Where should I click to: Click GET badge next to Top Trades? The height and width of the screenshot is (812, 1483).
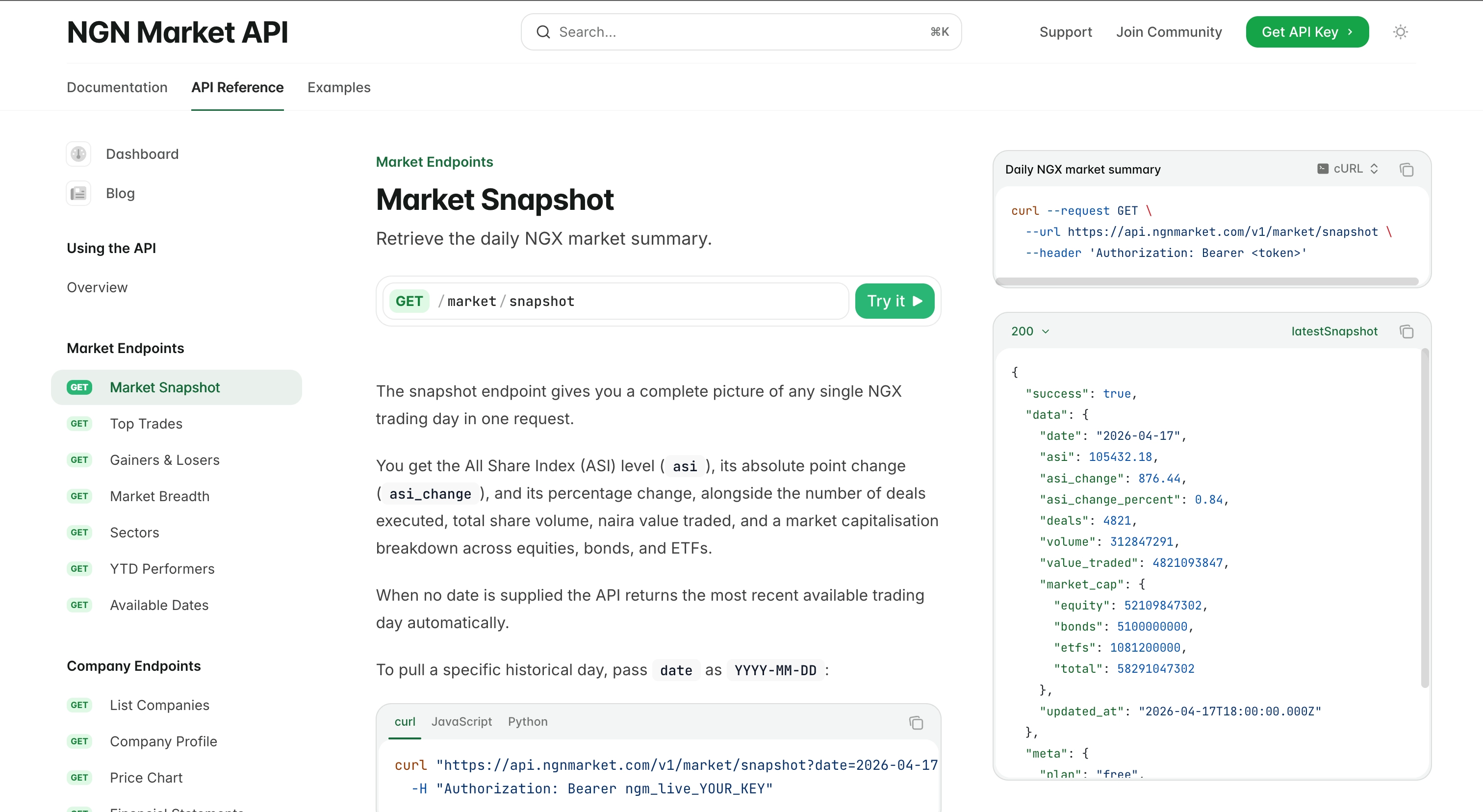click(79, 424)
